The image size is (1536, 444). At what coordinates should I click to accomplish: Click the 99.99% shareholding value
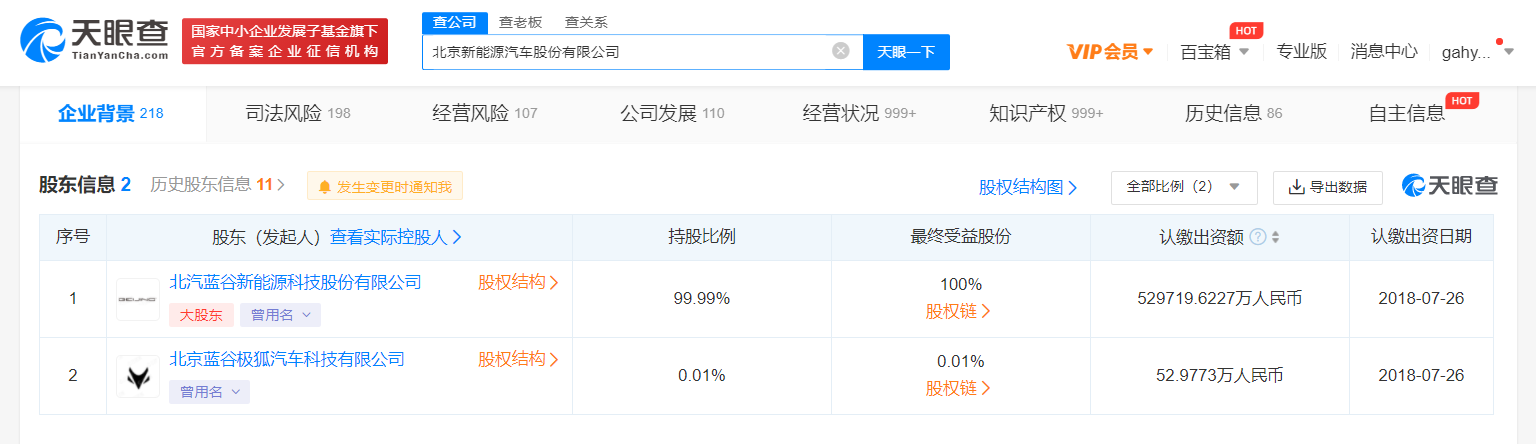(x=702, y=298)
